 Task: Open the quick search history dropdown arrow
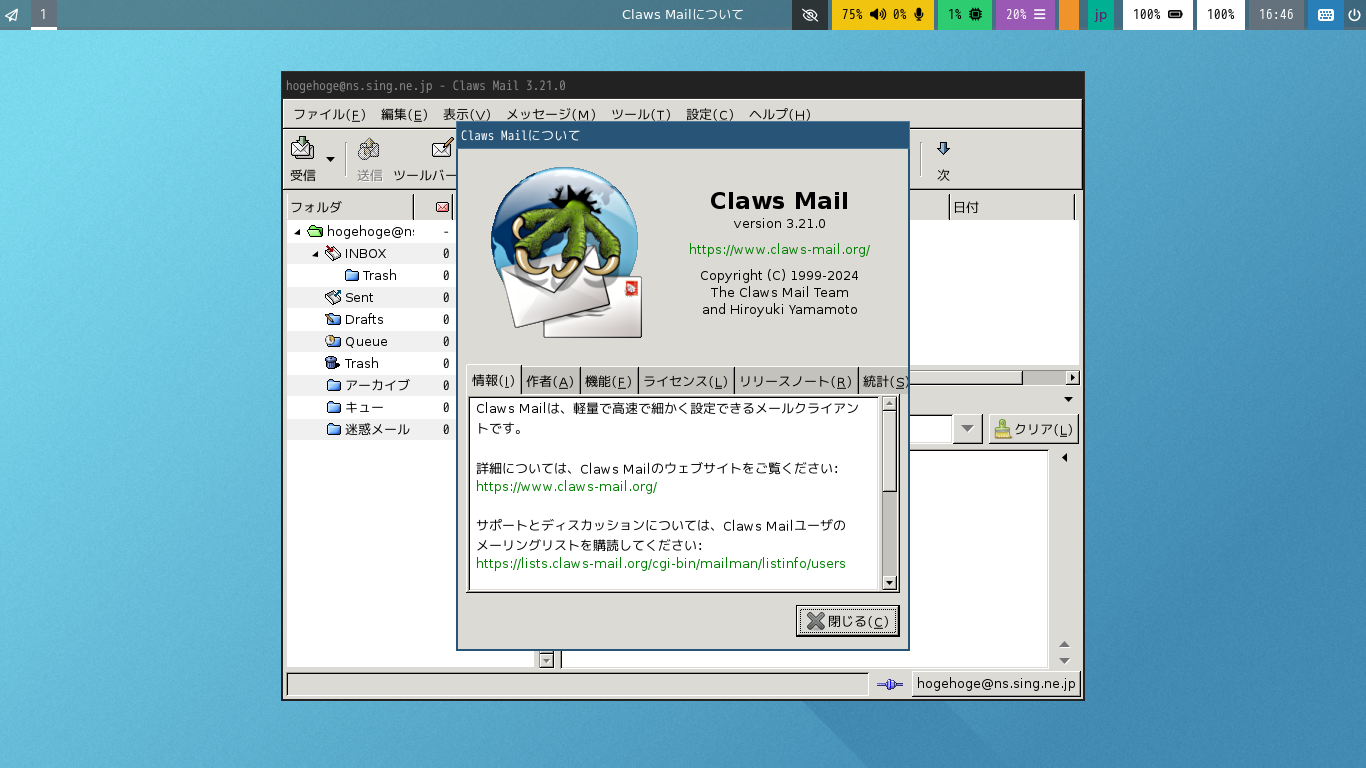[x=967, y=429]
